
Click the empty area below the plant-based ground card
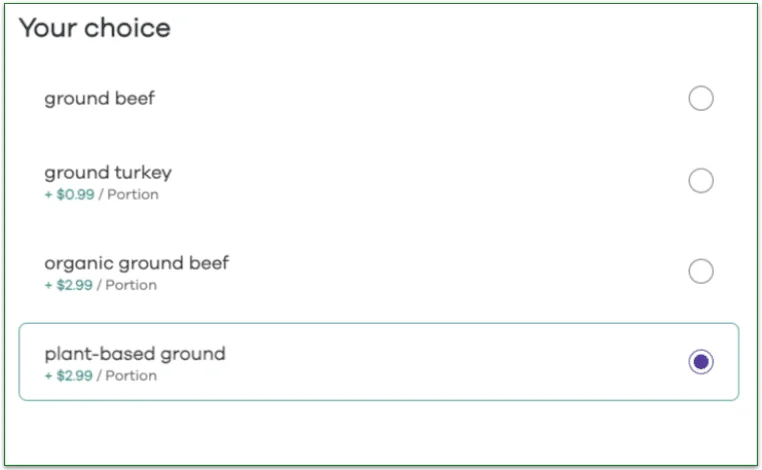point(380,432)
